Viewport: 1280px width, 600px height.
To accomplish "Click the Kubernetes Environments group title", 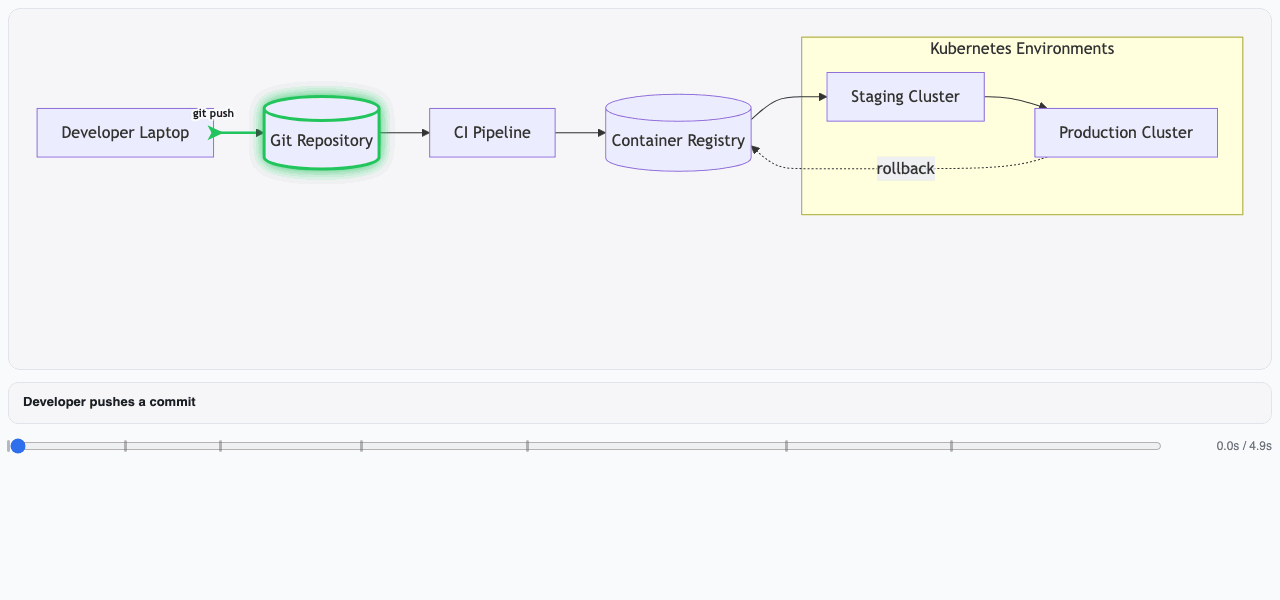I will (1022, 49).
